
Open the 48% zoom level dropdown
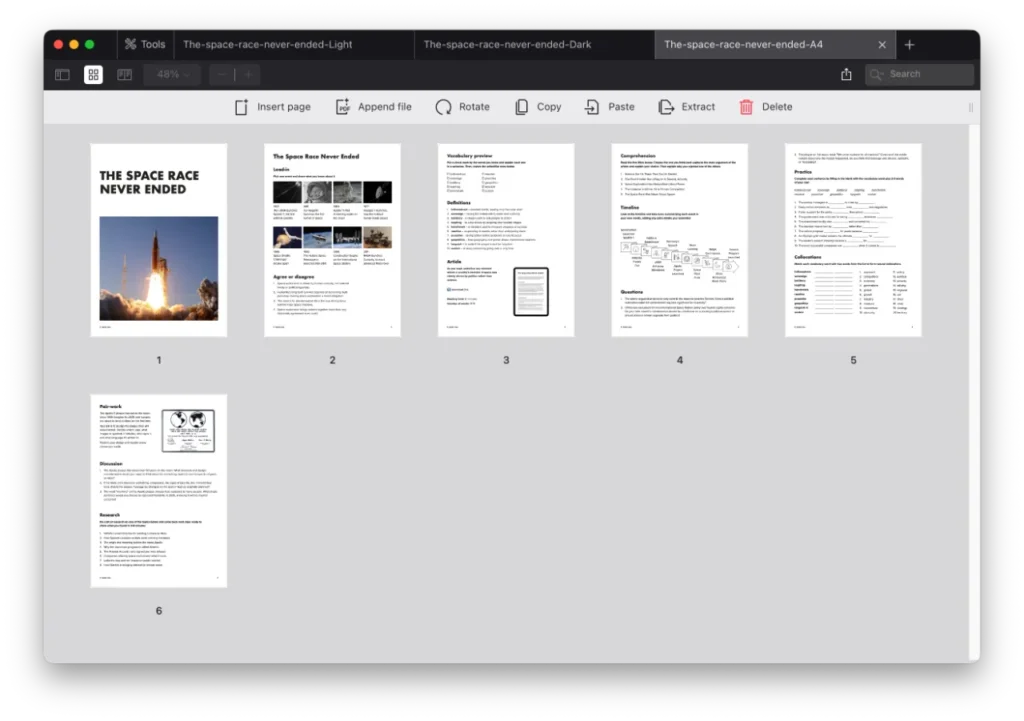click(171, 74)
